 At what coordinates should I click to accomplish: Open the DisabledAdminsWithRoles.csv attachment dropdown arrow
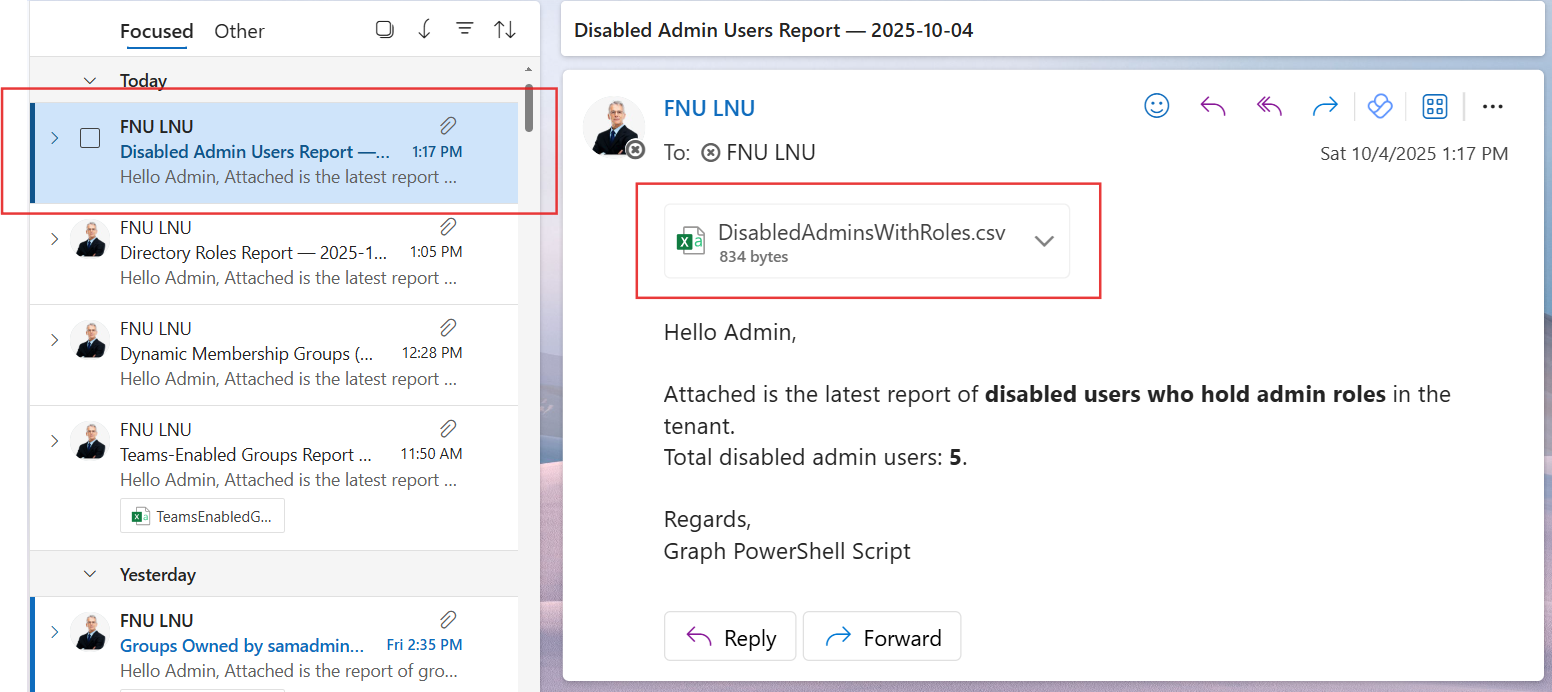(x=1044, y=241)
